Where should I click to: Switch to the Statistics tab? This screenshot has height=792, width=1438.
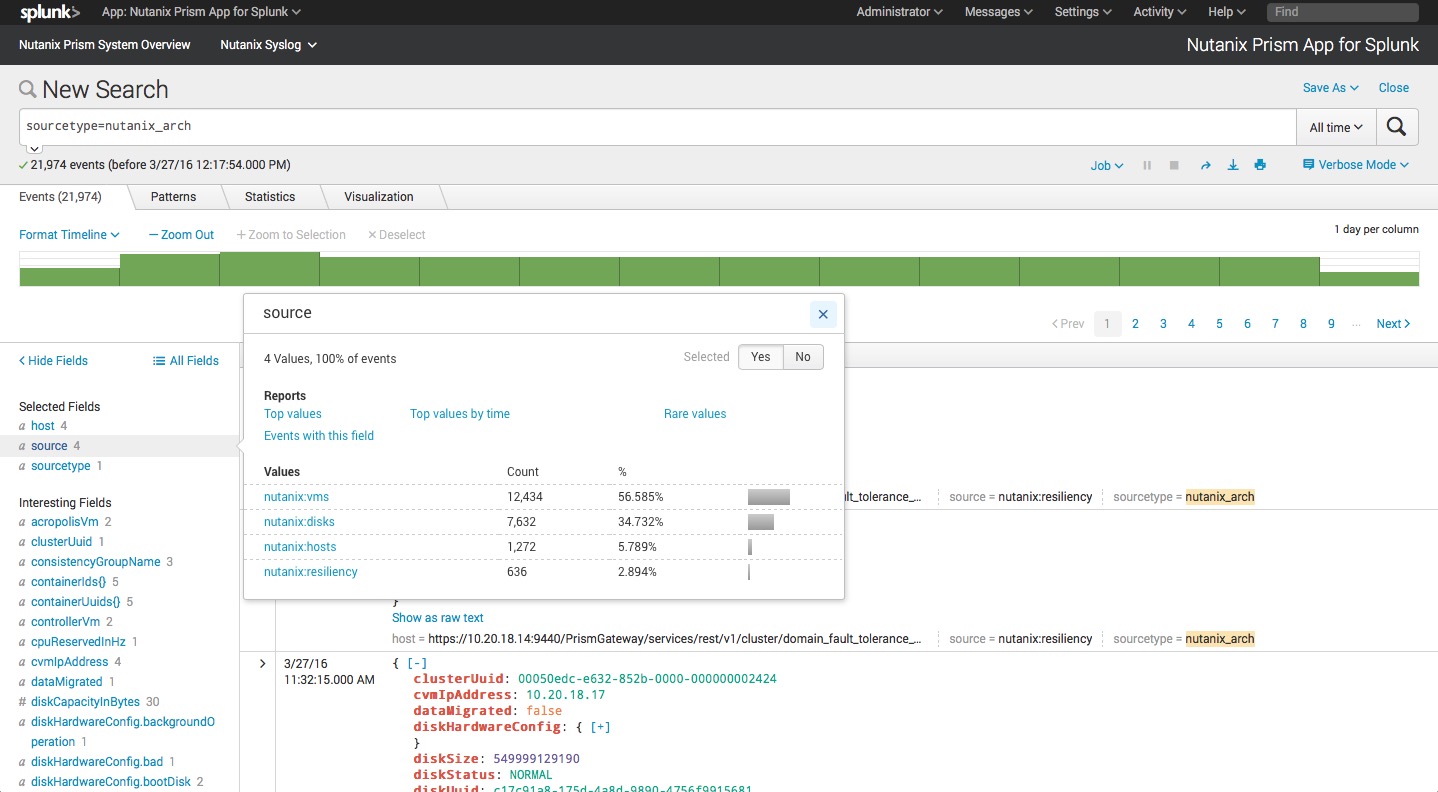(270, 197)
